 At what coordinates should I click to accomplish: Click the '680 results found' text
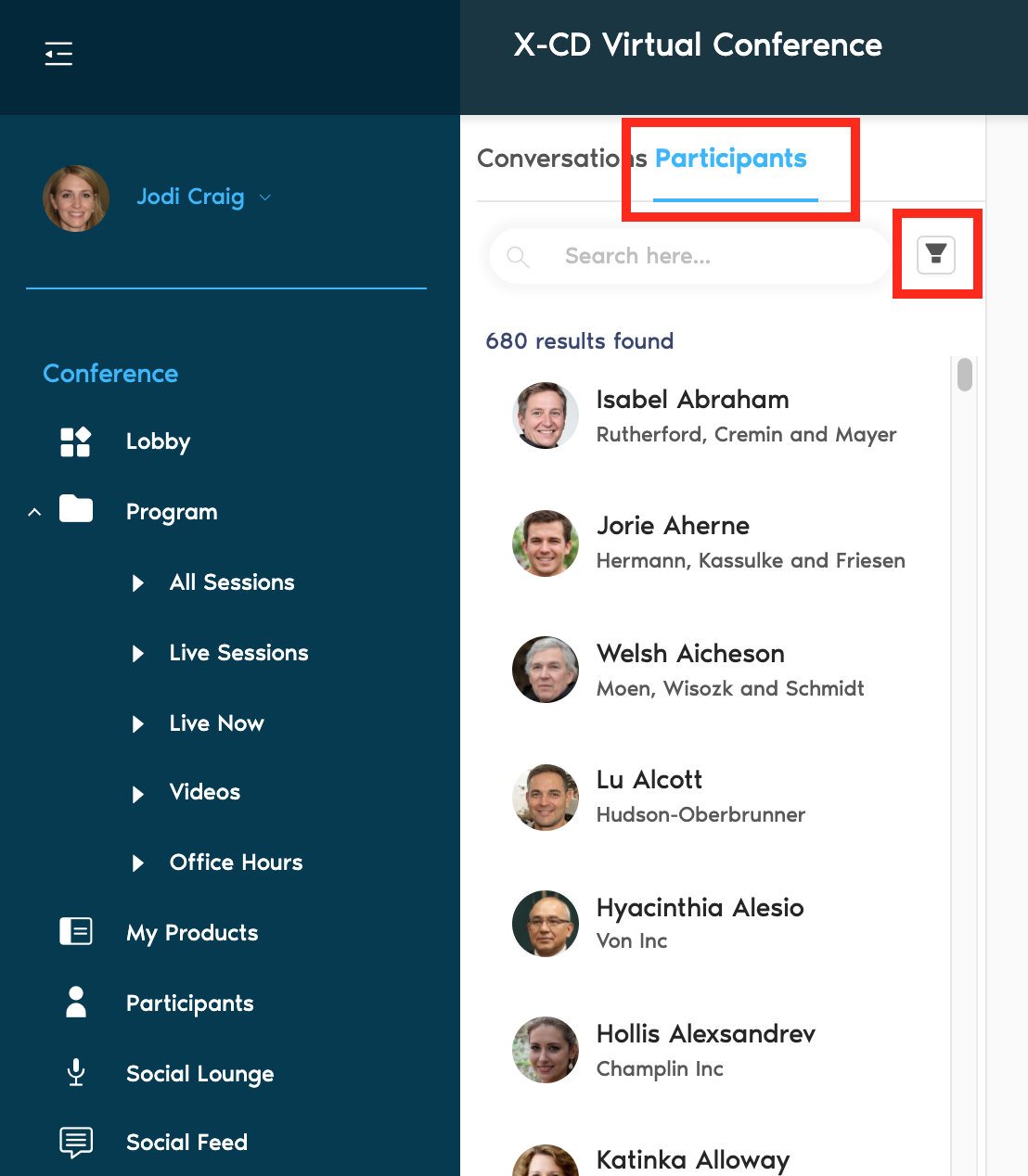(x=580, y=341)
